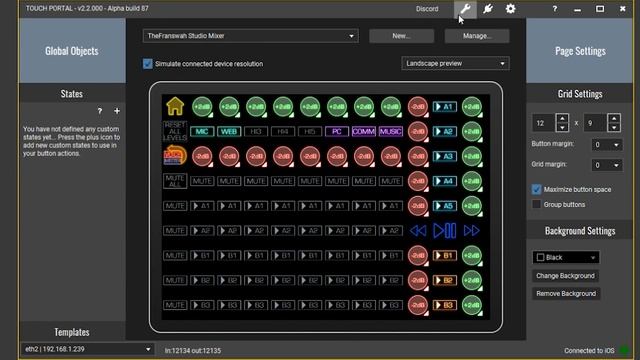Screen dimensions: 640x360
Task: Open the wrench tools icon in title bar
Action: (x=465, y=9)
